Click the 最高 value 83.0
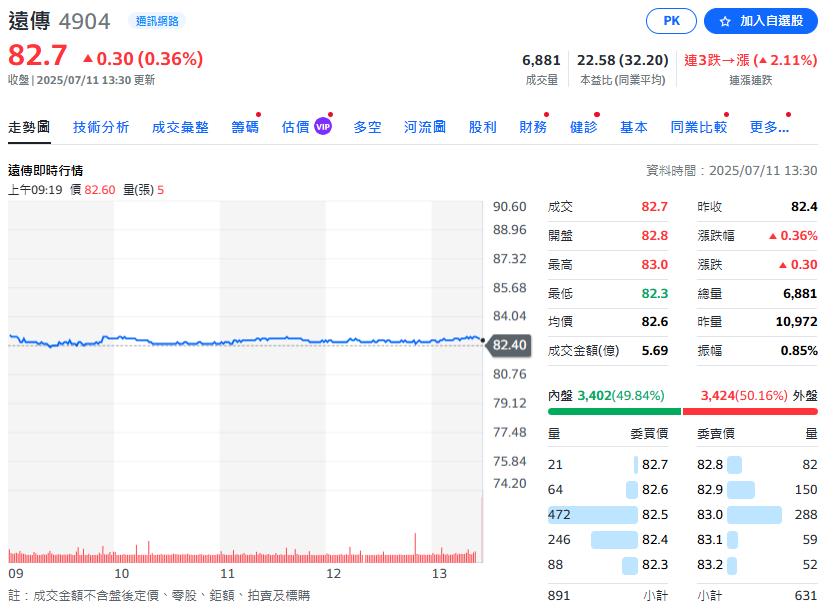 point(654,265)
